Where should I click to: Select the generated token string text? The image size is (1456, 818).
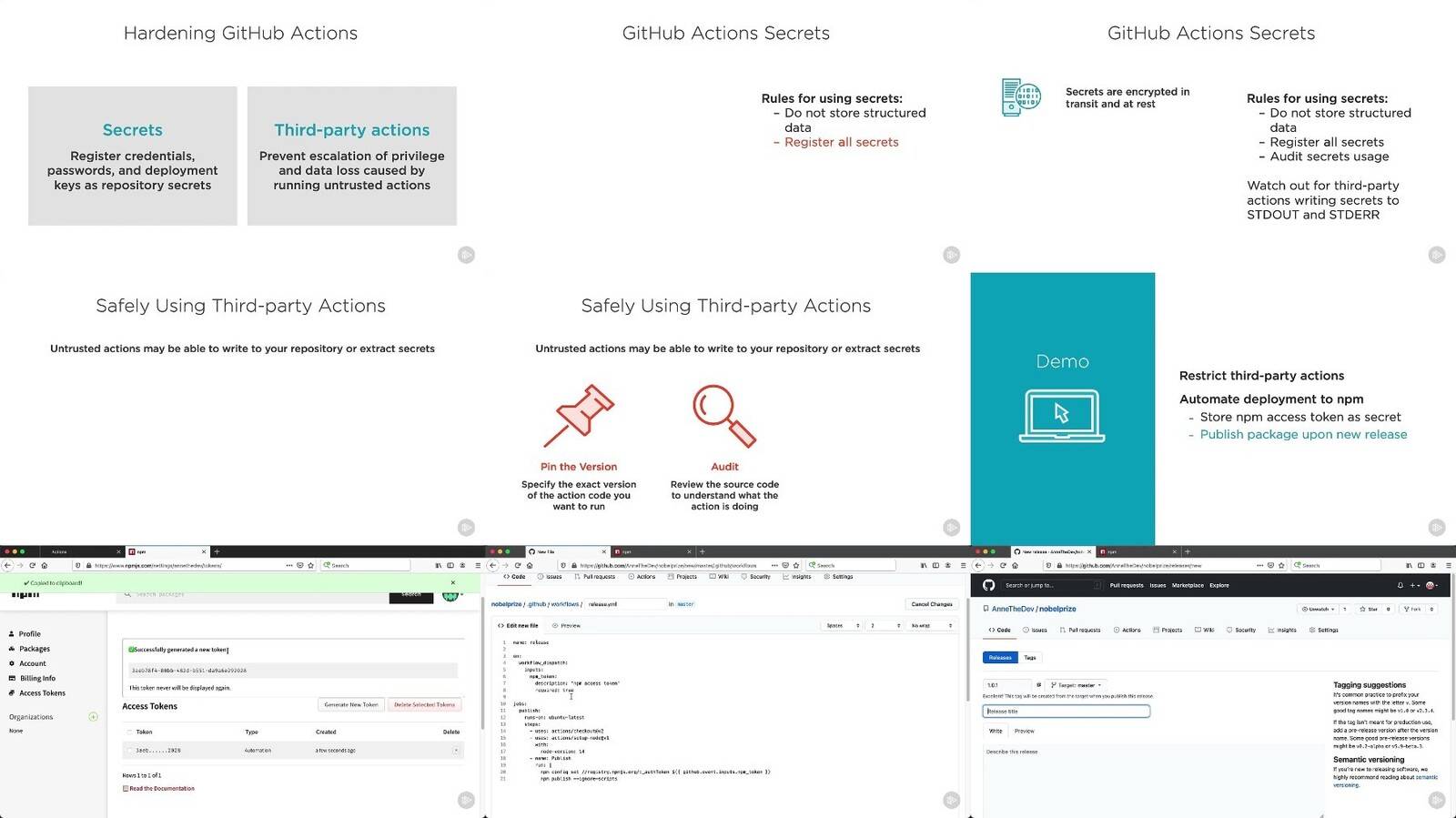coord(189,671)
